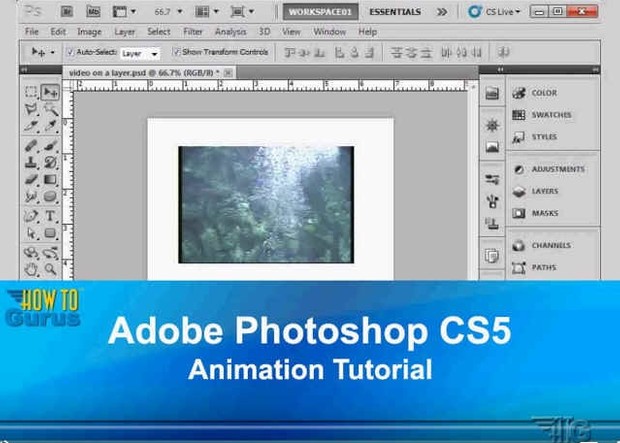The image size is (620, 443).
Task: Open the Filter menu
Action: [193, 32]
